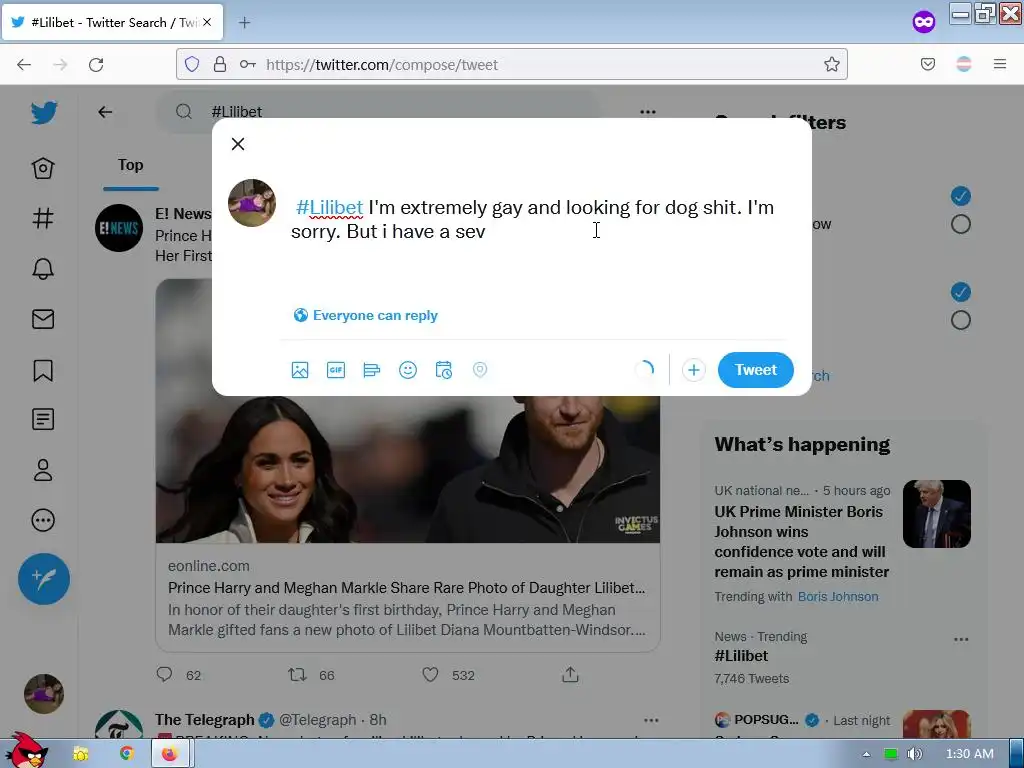Select the #Lilibet Twitter Search tab
Image resolution: width=1024 pixels, height=768 pixels.
pyautogui.click(x=112, y=23)
